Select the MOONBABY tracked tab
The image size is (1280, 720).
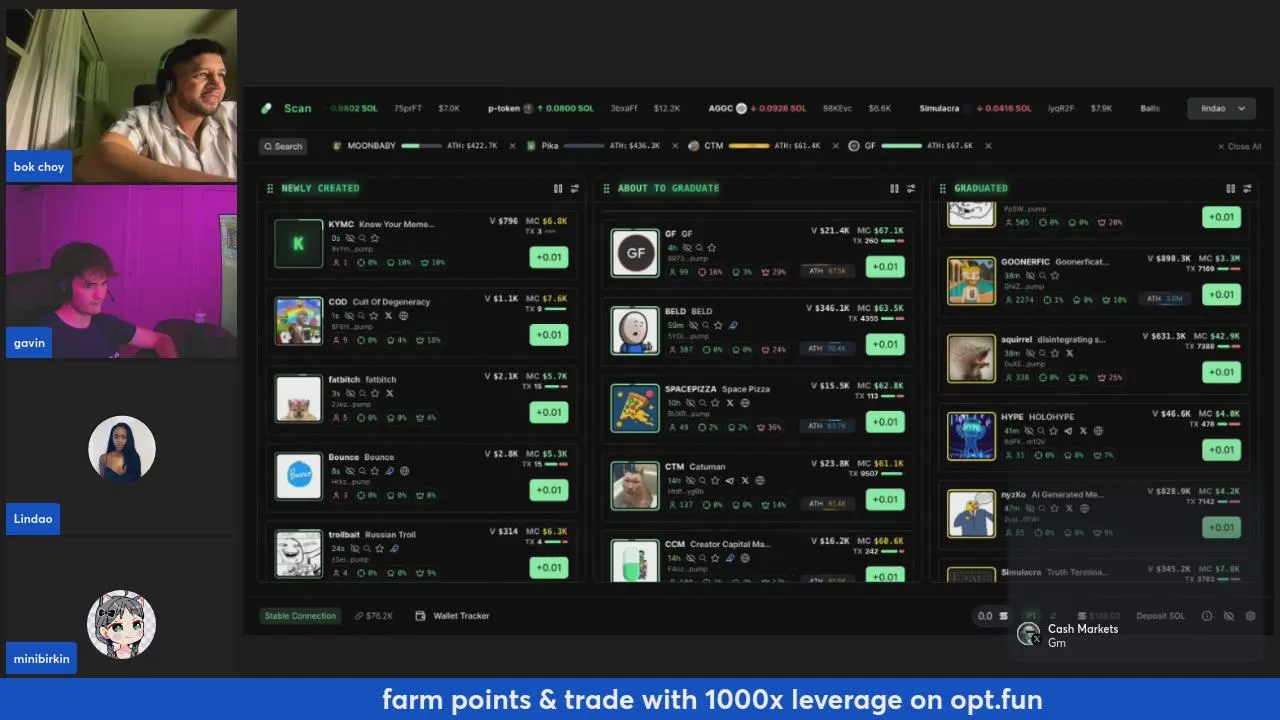(x=415, y=146)
